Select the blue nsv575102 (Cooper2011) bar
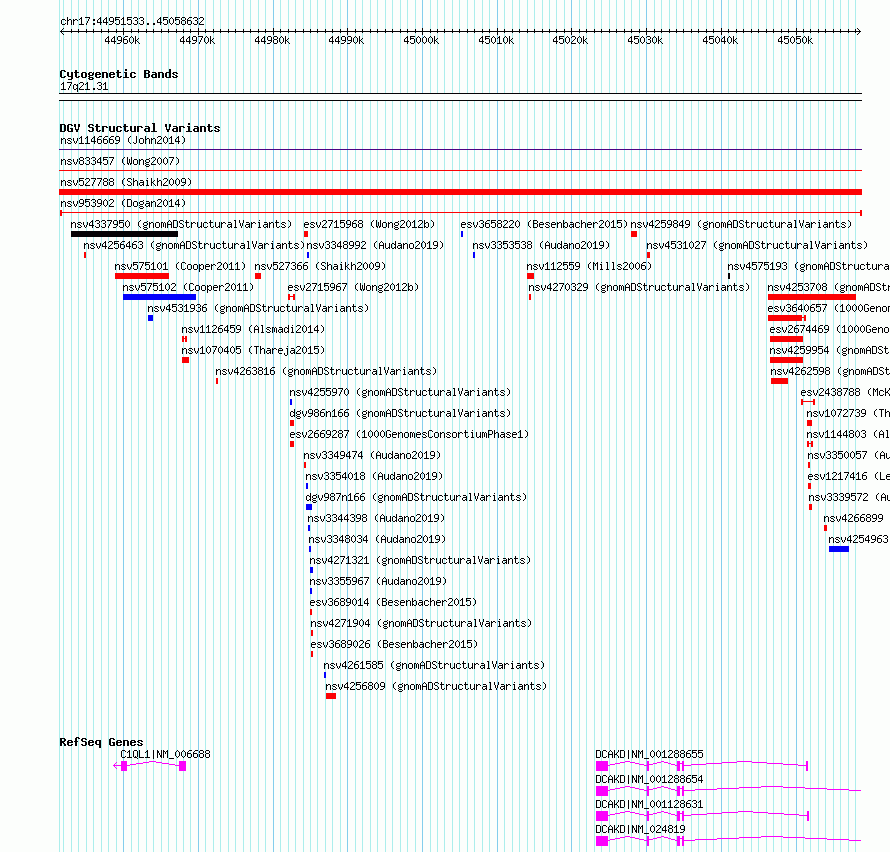 pyautogui.click(x=159, y=297)
